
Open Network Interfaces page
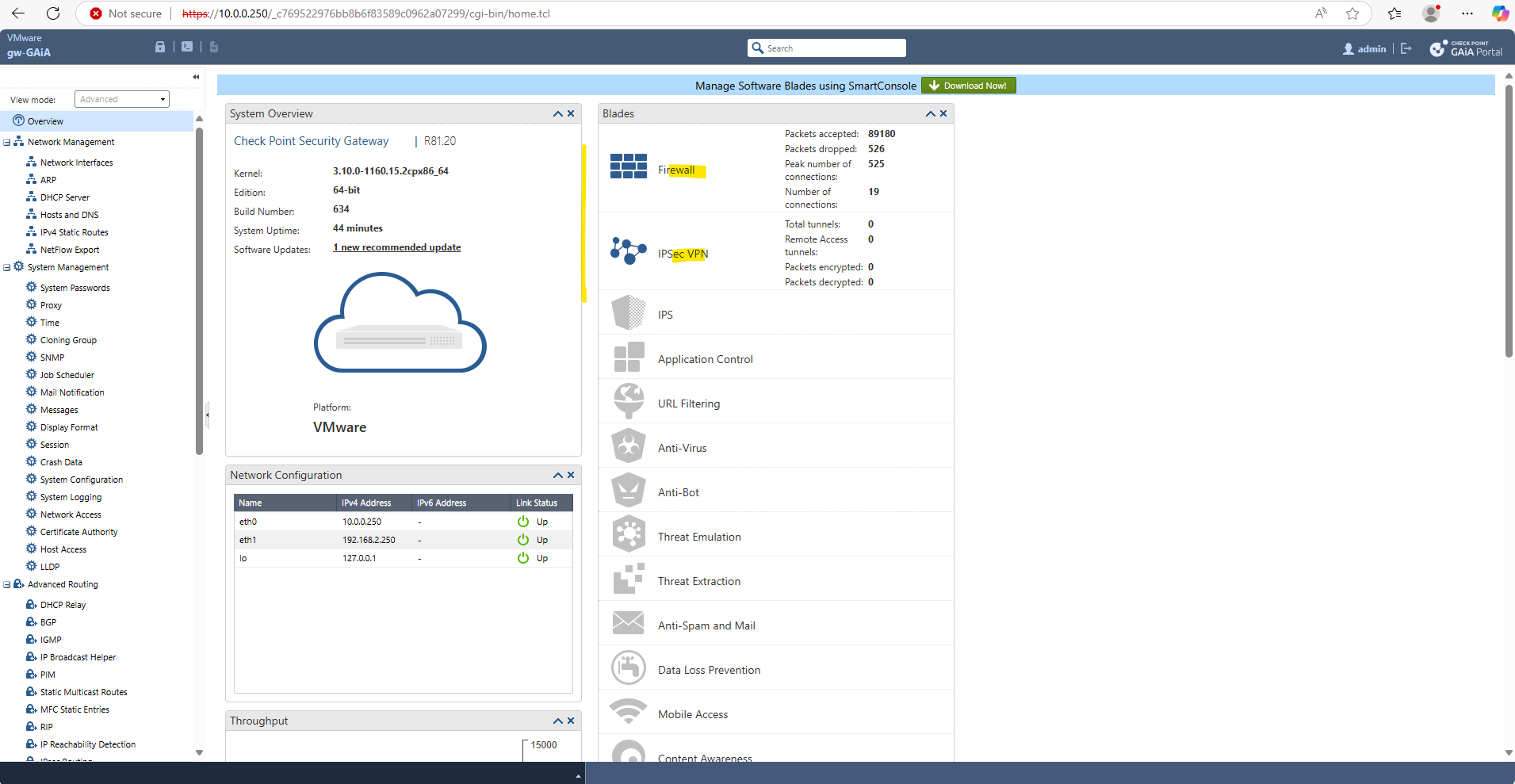[76, 163]
